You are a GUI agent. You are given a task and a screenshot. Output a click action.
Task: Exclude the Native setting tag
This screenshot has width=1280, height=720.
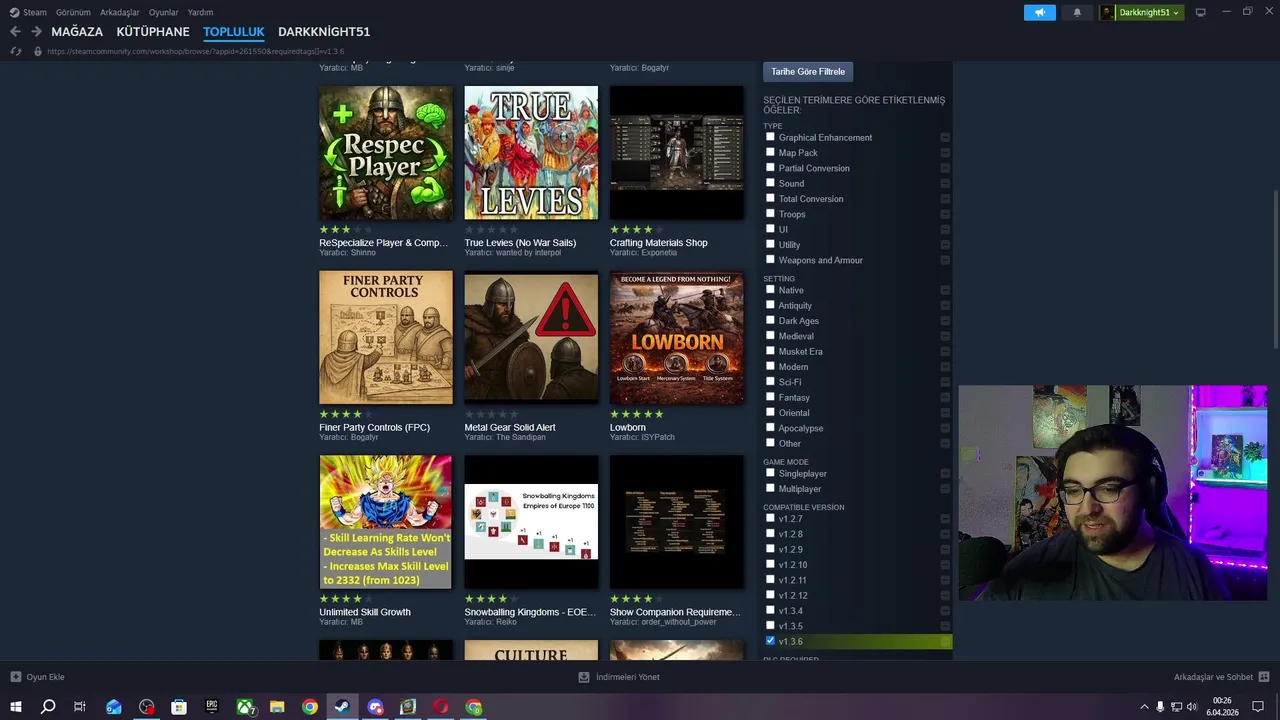click(945, 290)
